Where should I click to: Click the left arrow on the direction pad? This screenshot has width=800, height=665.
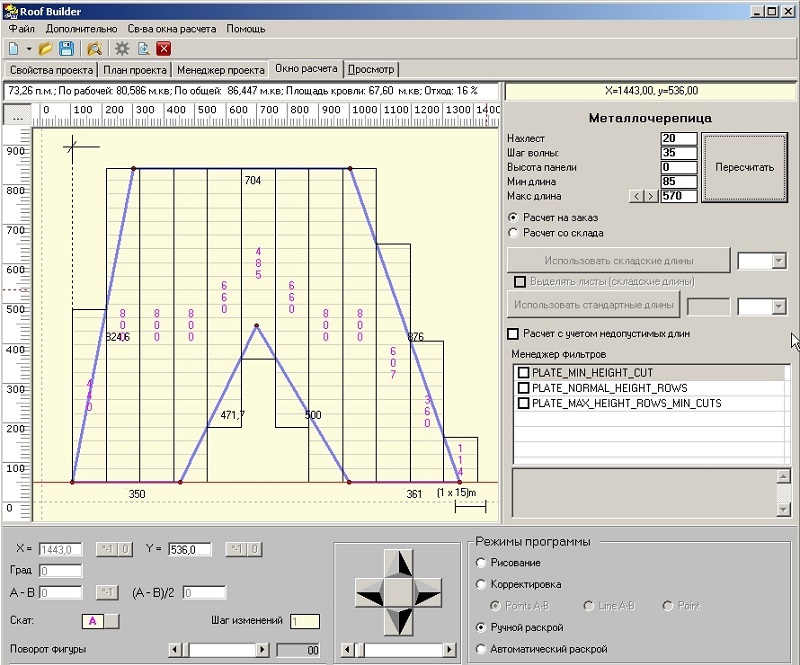(369, 592)
